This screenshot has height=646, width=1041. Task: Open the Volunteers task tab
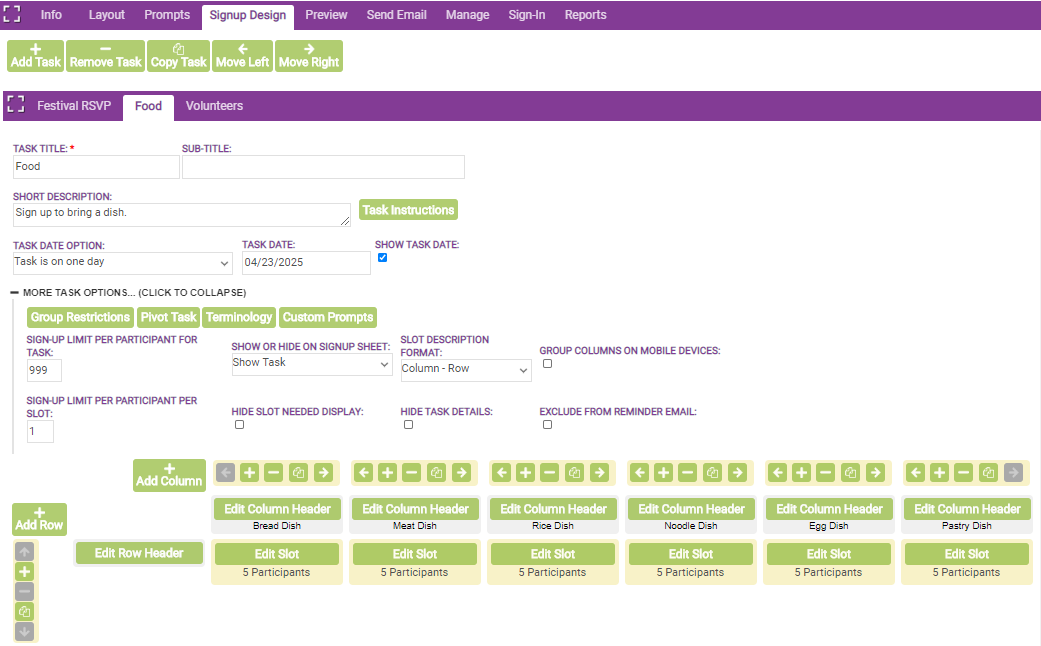(214, 106)
